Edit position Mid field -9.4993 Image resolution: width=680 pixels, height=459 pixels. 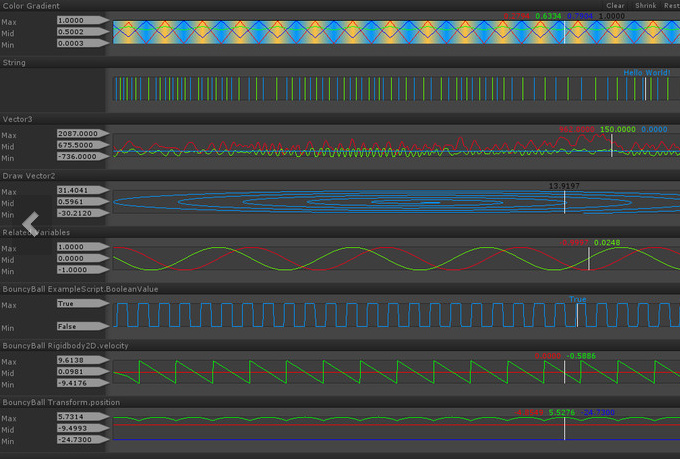[82, 428]
